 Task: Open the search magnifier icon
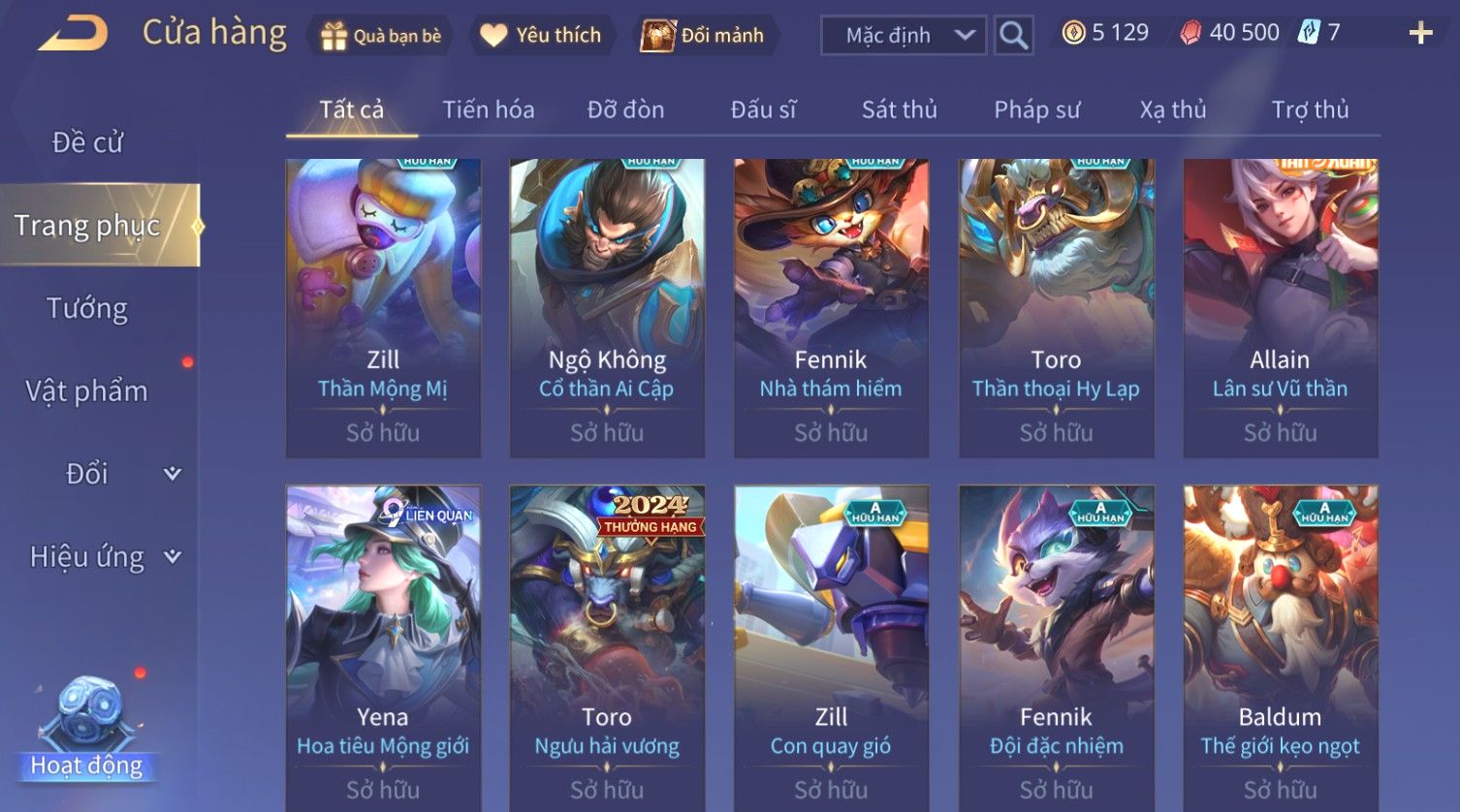coord(1013,36)
